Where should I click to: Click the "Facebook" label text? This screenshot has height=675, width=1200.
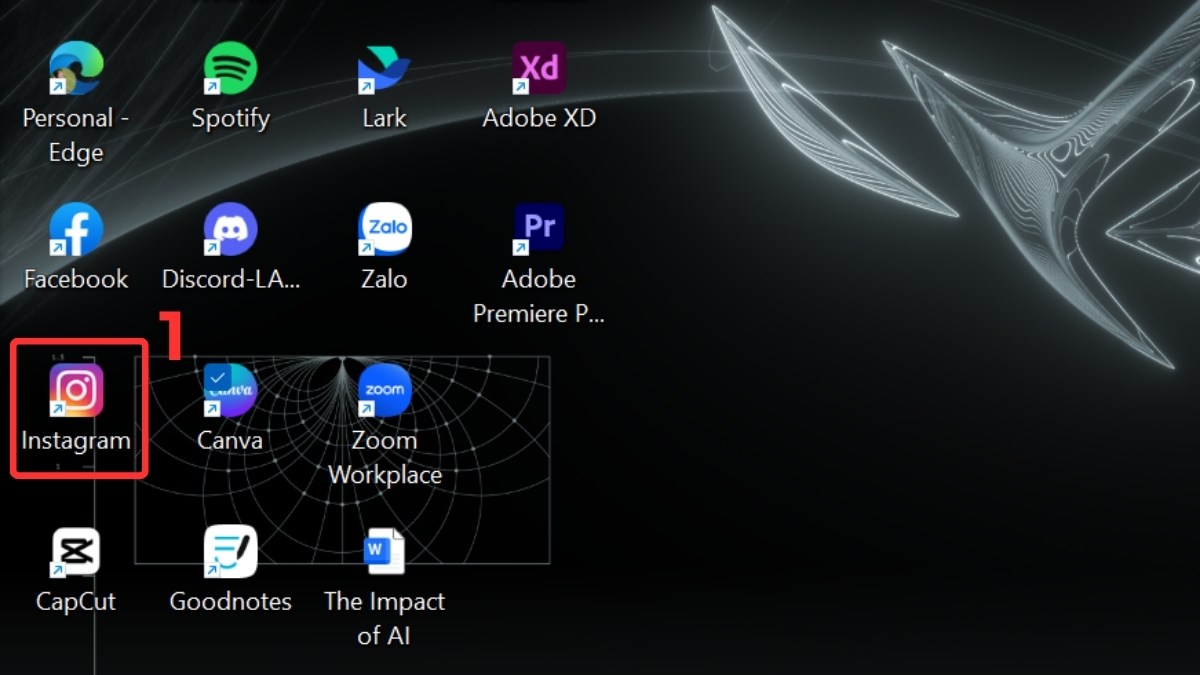click(x=76, y=279)
